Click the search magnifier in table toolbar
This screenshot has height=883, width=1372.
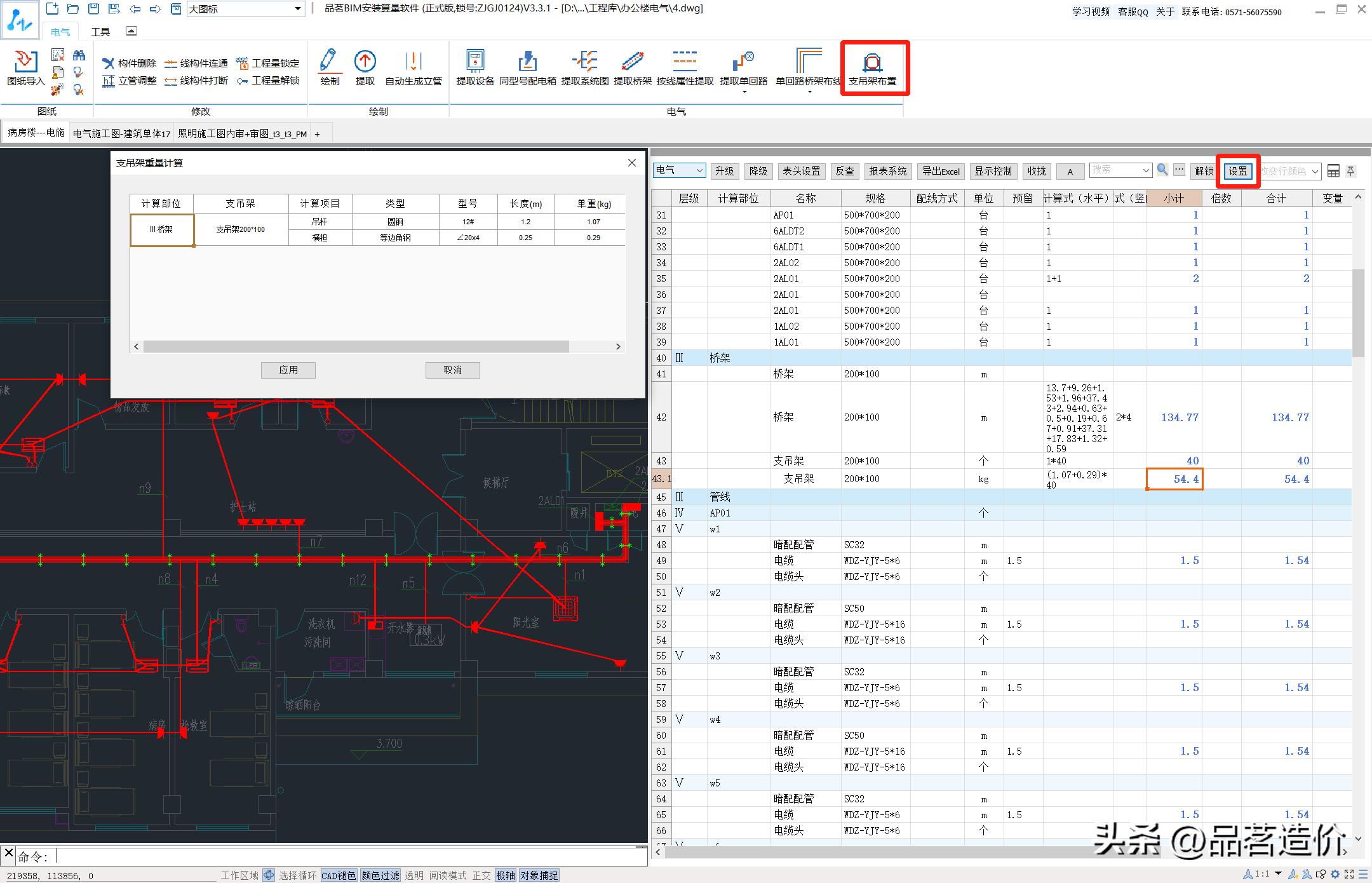point(1162,170)
